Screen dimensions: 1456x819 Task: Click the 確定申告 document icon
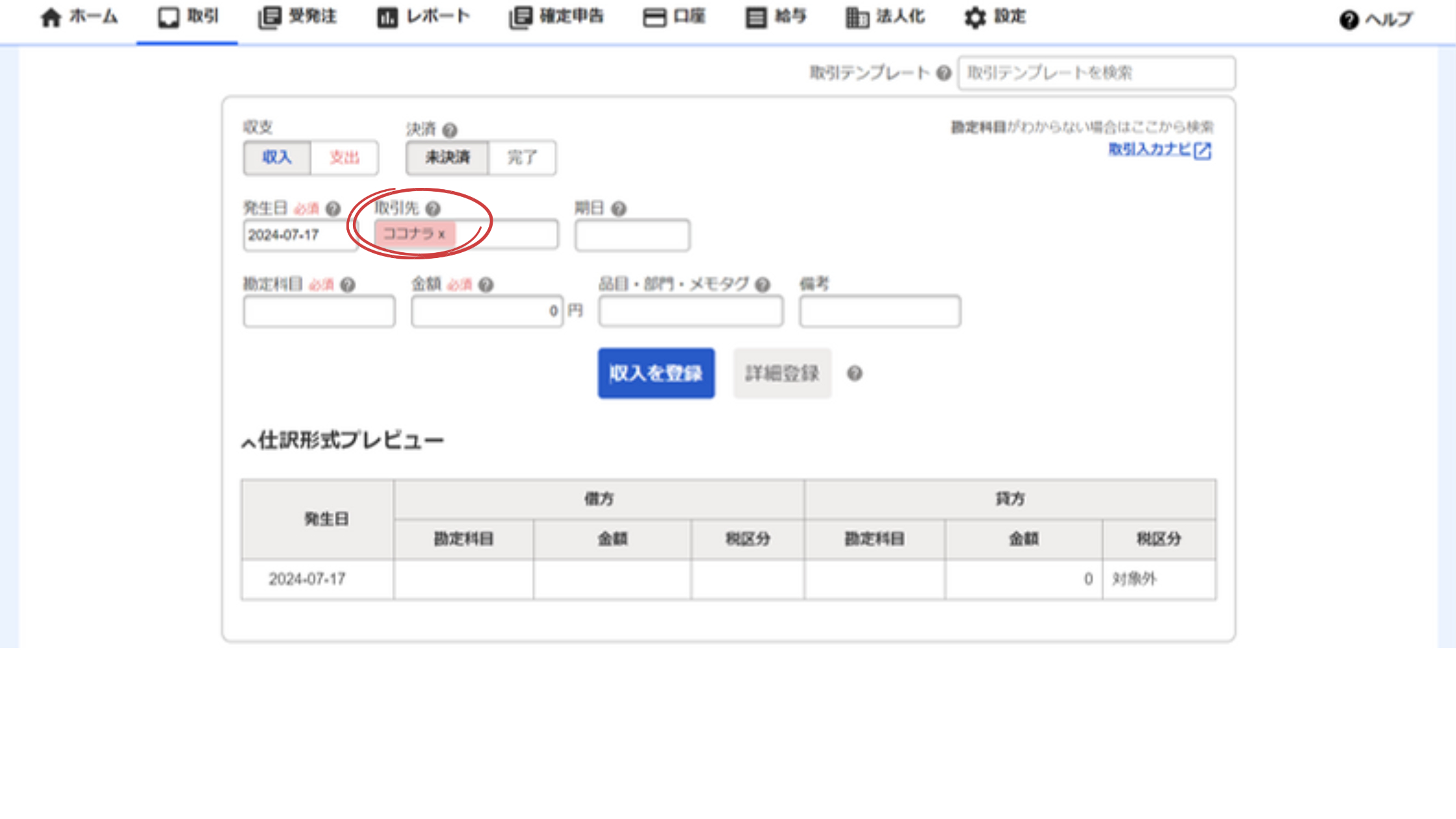tap(520, 18)
